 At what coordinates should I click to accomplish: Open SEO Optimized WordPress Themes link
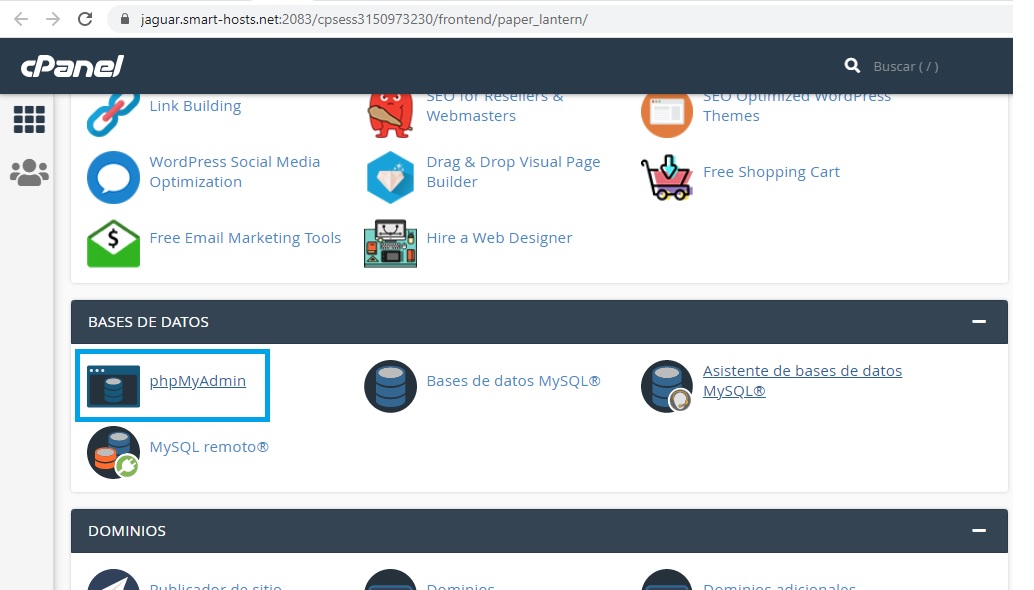tap(797, 106)
